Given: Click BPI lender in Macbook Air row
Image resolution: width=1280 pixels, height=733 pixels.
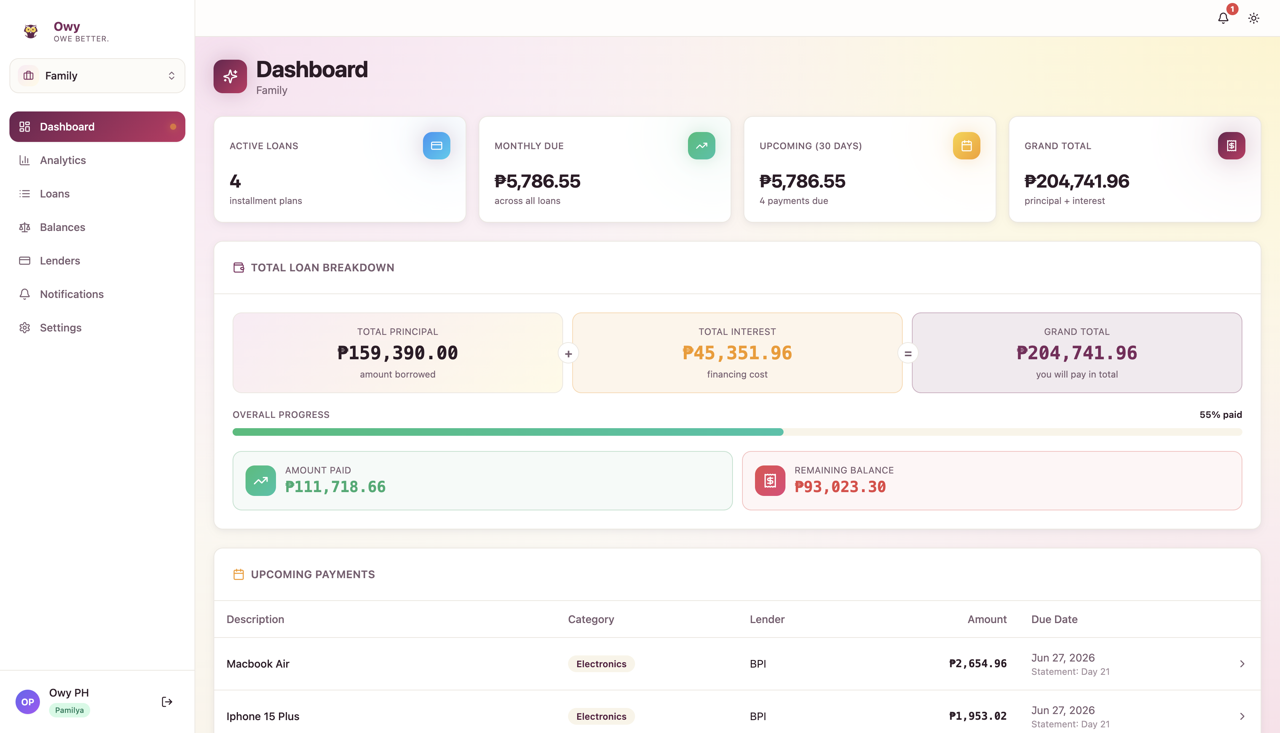Looking at the screenshot, I should pyautogui.click(x=758, y=664).
